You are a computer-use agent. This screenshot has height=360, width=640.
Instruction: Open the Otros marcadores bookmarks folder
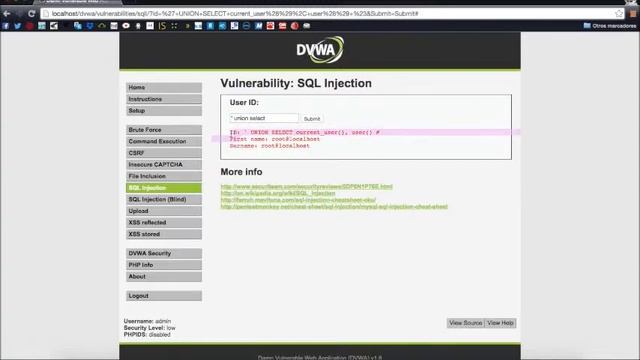point(610,26)
